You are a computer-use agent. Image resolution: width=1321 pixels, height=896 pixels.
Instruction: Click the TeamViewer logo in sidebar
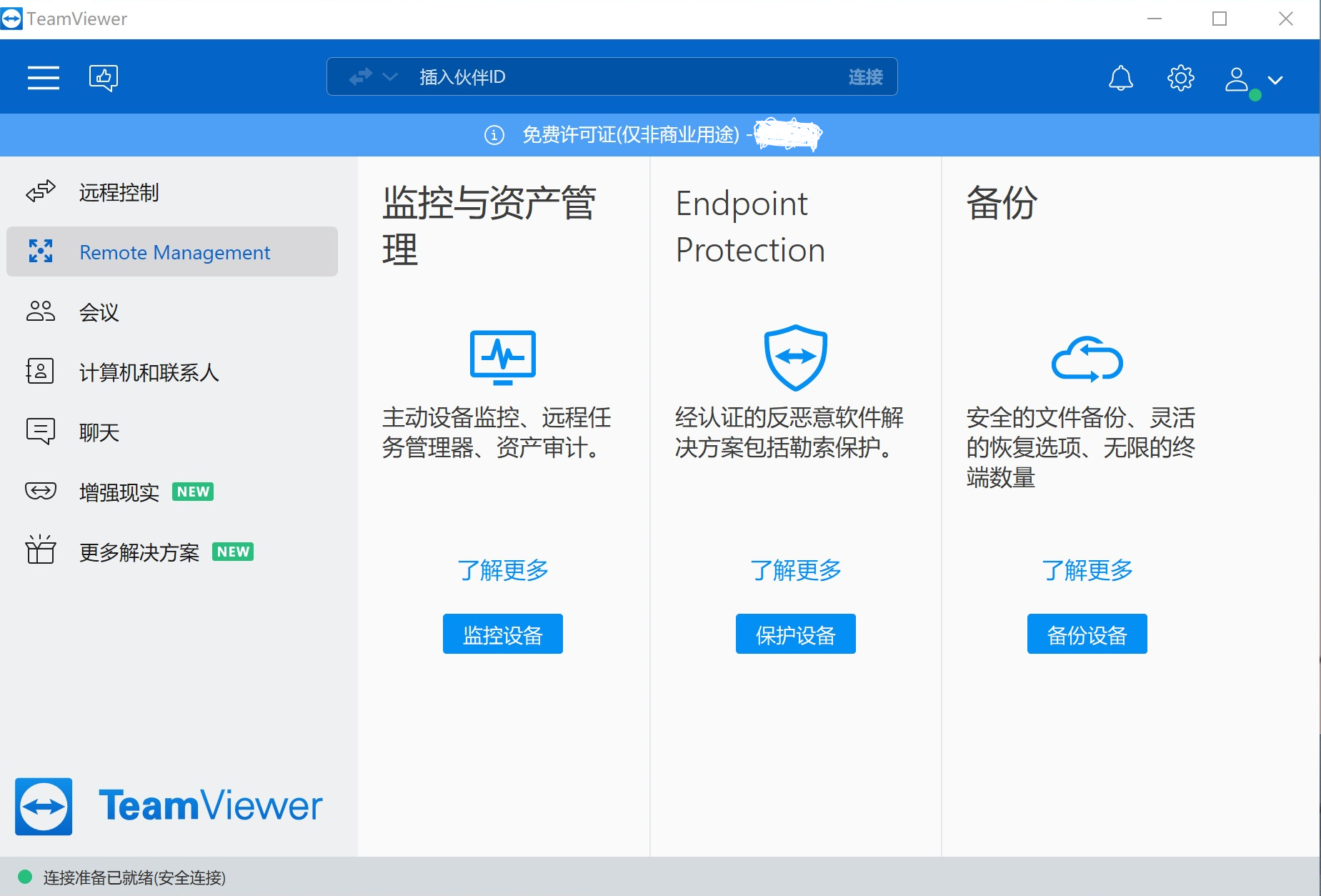pos(169,806)
